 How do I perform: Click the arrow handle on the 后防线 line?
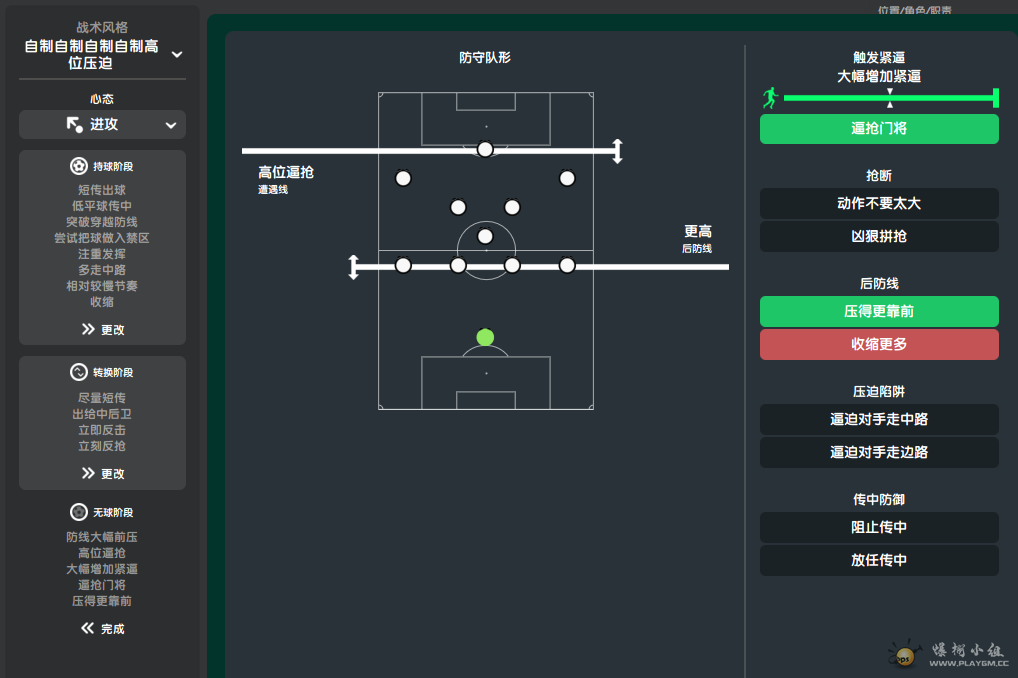pyautogui.click(x=353, y=267)
